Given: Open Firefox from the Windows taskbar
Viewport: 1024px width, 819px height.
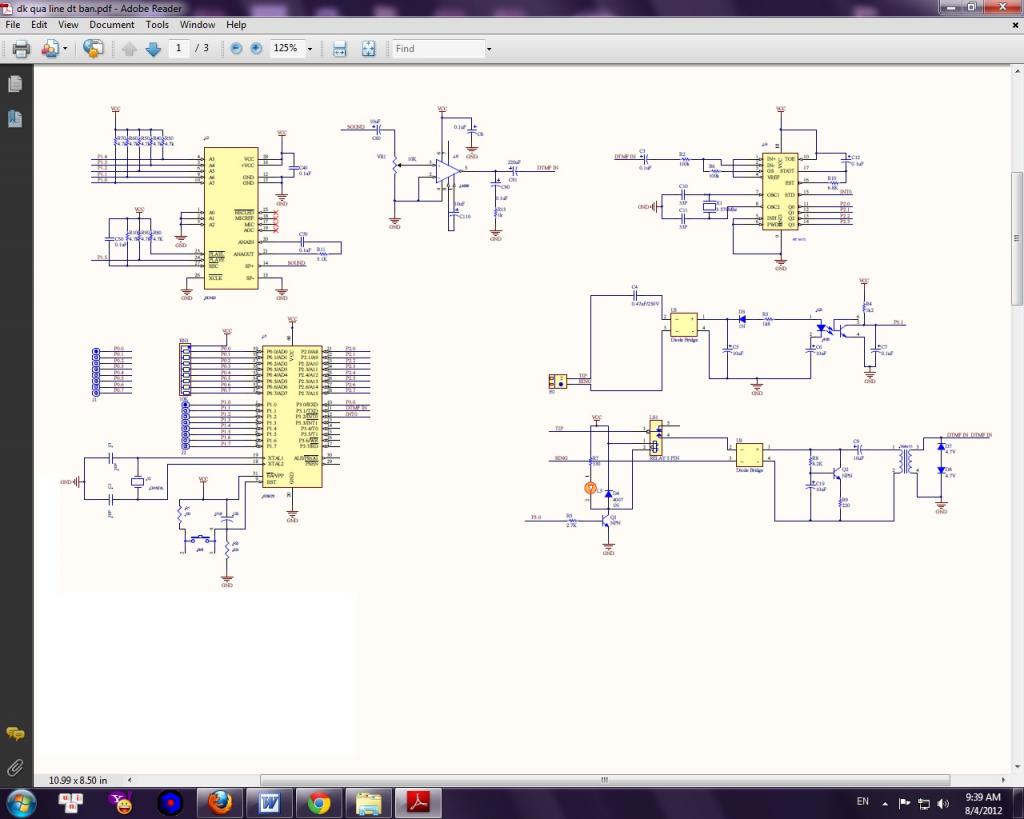Looking at the screenshot, I should [x=220, y=802].
